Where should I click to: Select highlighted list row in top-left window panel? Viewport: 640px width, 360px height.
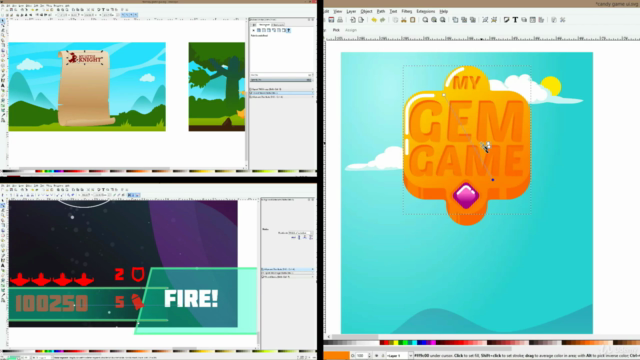[281, 93]
